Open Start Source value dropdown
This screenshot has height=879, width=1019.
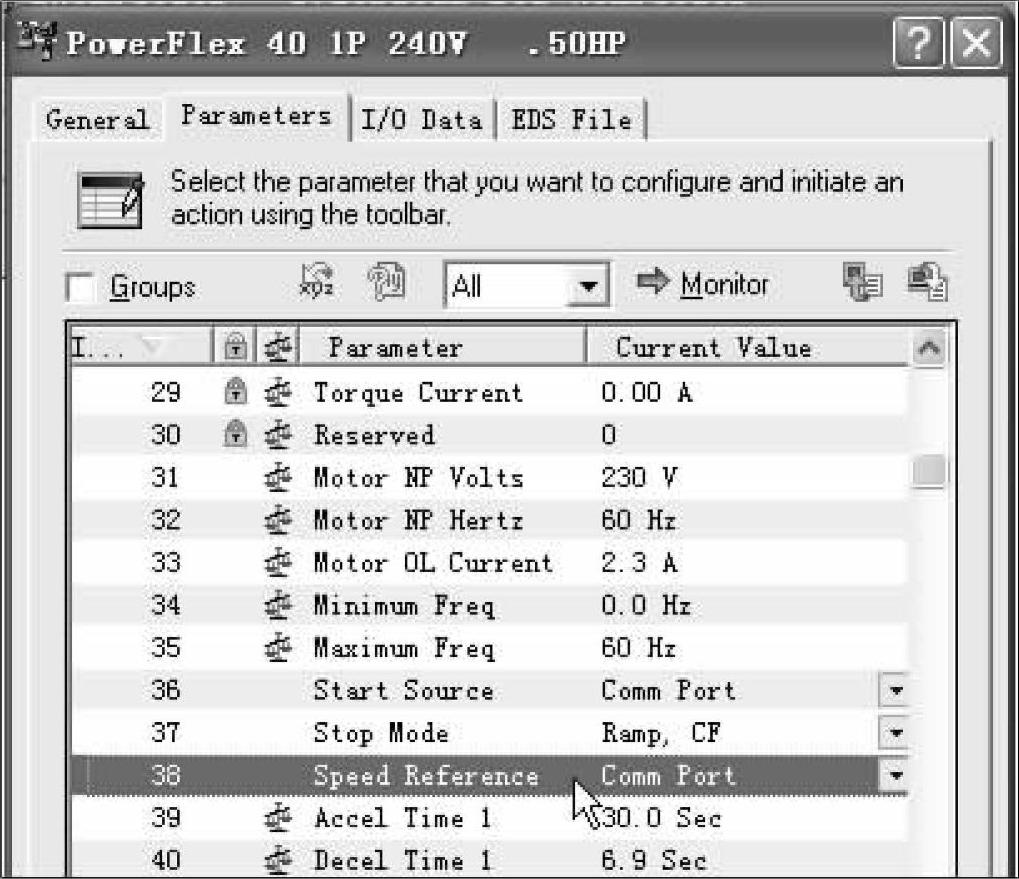895,690
